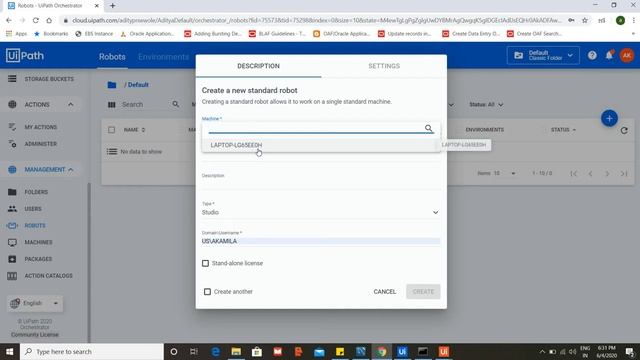Focus the Machine search input field
640x360 pixels.
click(x=316, y=128)
